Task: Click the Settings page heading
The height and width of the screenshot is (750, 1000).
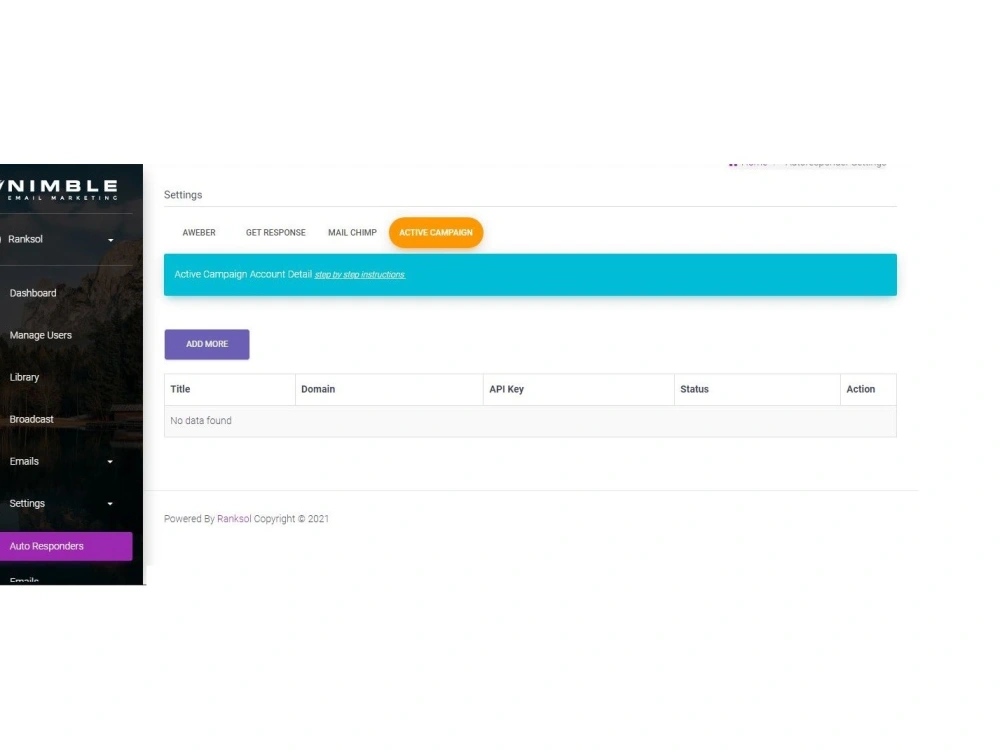Action: 183,195
